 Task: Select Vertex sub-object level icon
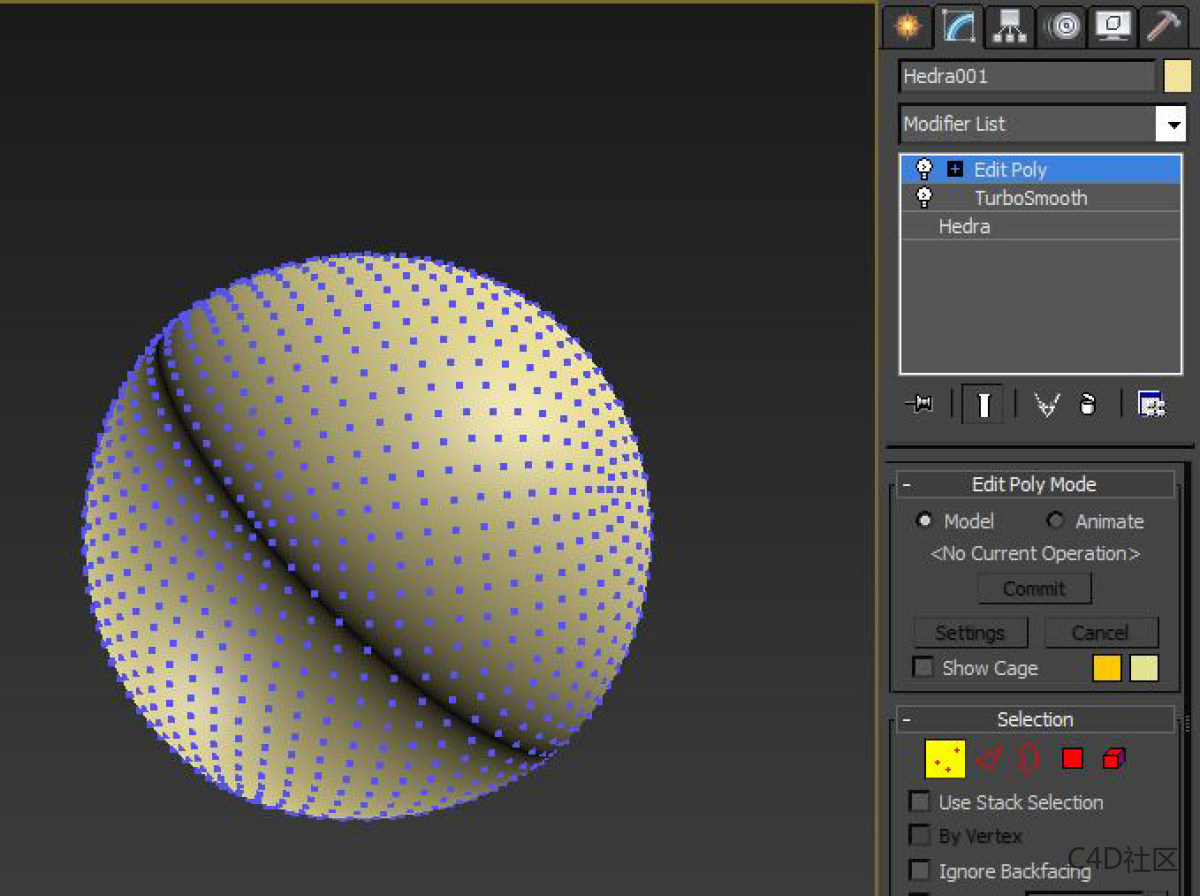point(945,759)
